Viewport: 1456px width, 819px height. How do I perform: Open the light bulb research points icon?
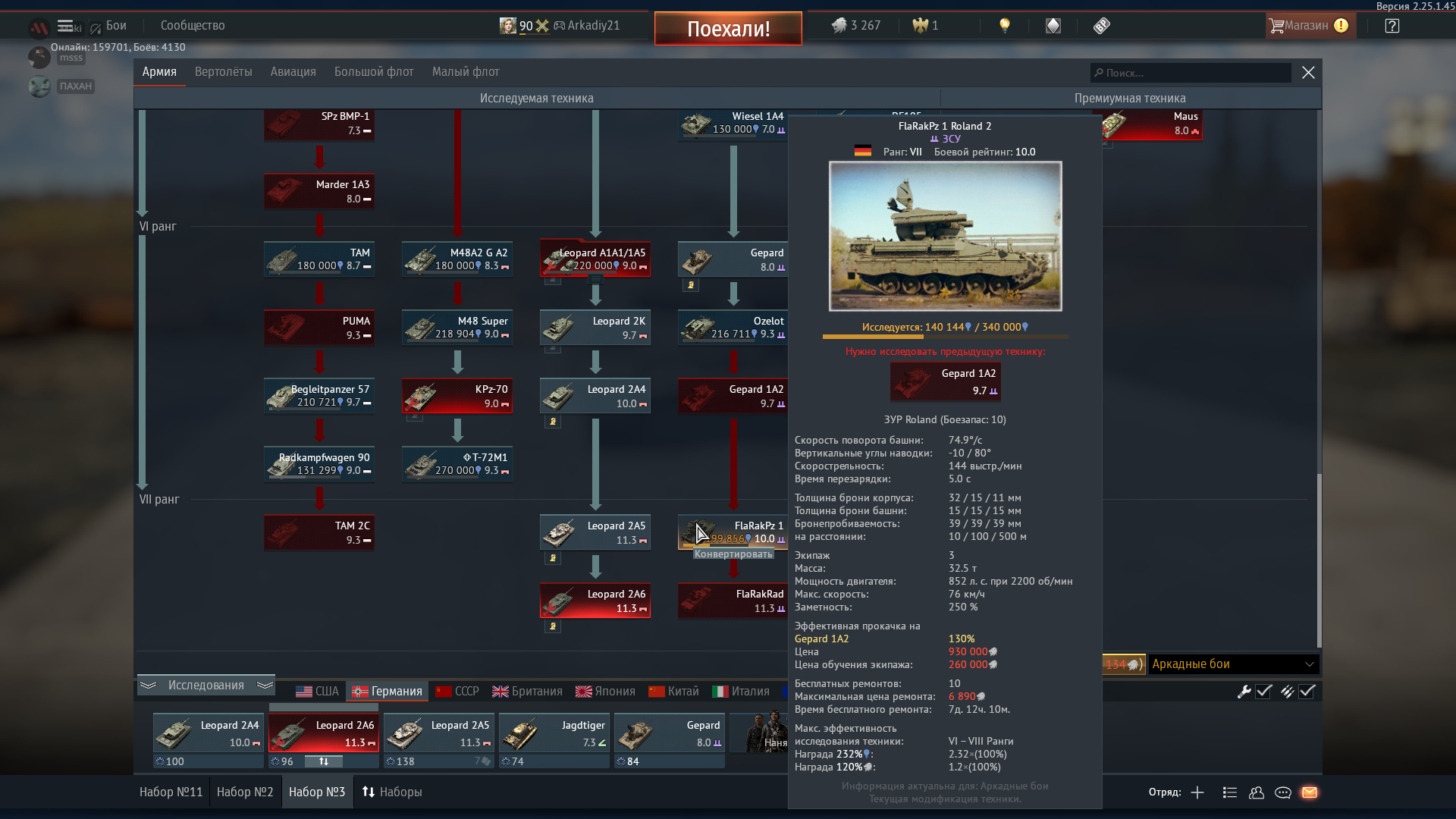(x=1005, y=26)
